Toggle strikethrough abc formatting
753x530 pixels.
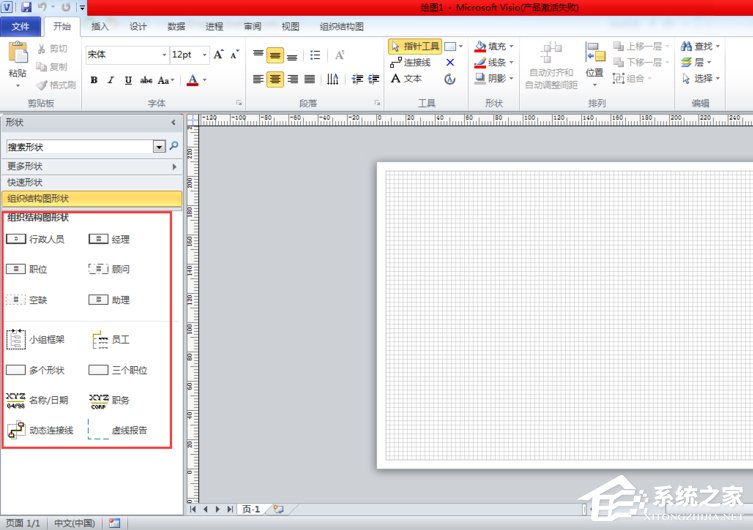click(146, 80)
